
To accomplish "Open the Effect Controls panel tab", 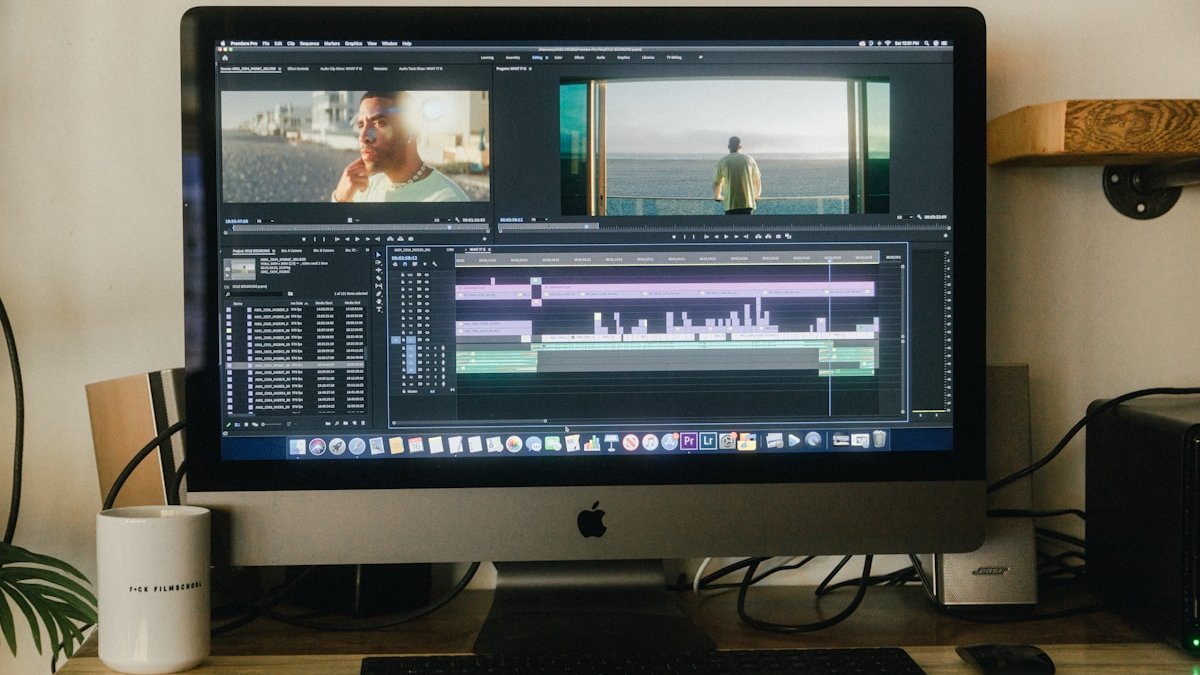I will coord(298,69).
